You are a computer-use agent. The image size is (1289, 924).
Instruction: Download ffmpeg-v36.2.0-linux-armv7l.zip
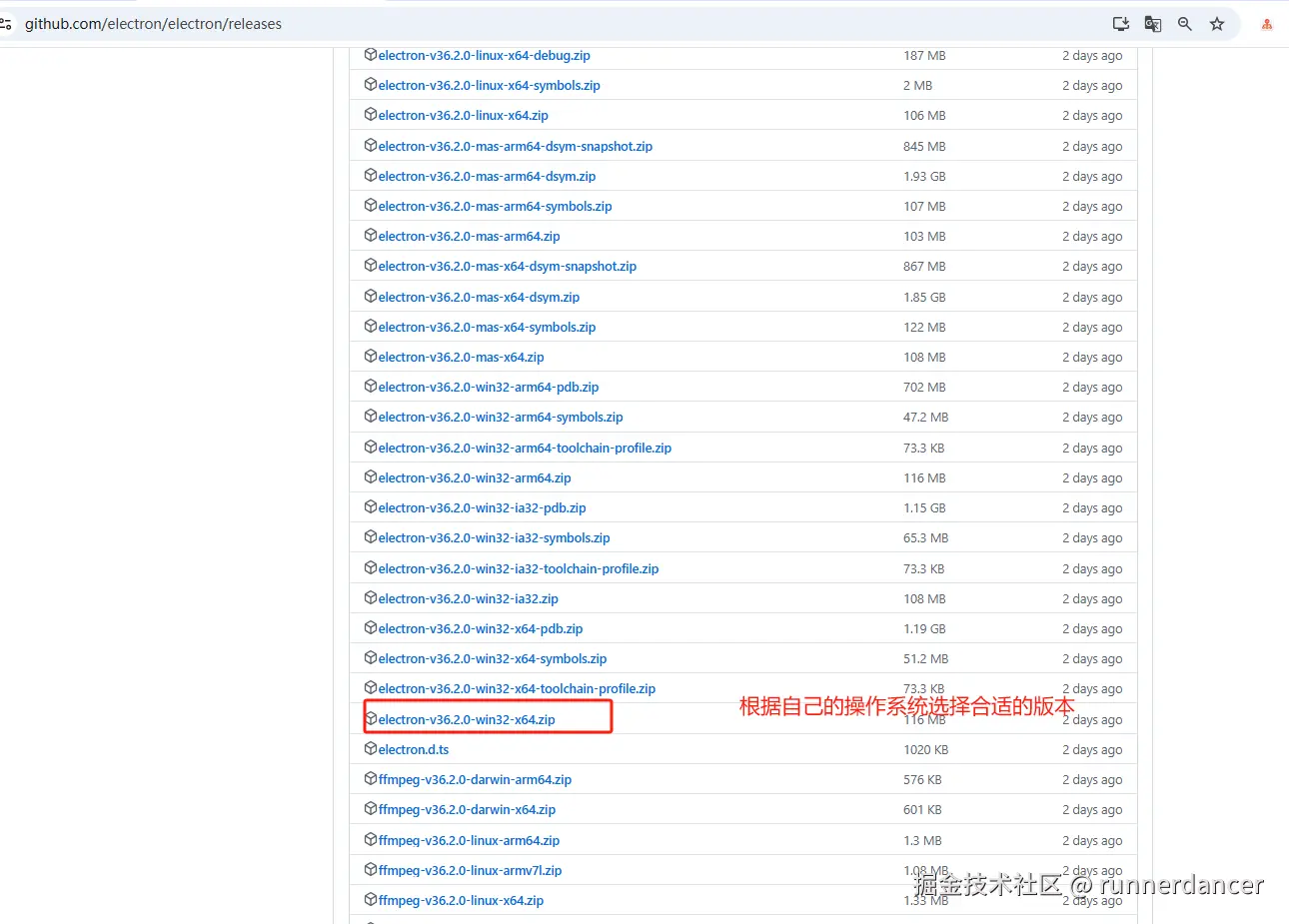(470, 871)
